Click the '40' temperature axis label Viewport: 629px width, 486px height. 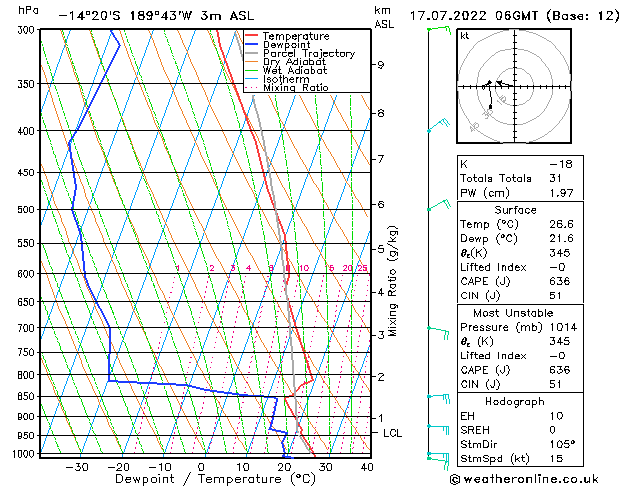[x=367, y=467]
